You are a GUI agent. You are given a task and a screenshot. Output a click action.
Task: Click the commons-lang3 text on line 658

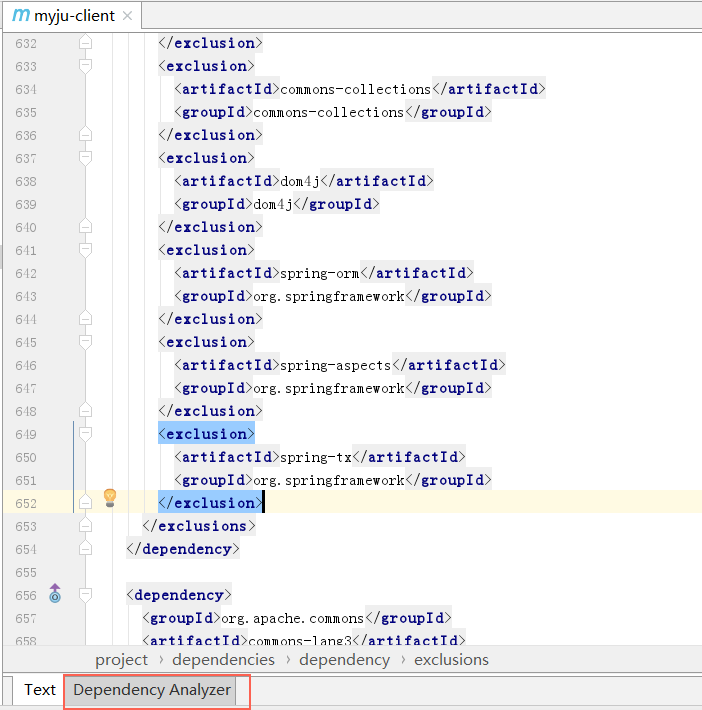pos(300,640)
